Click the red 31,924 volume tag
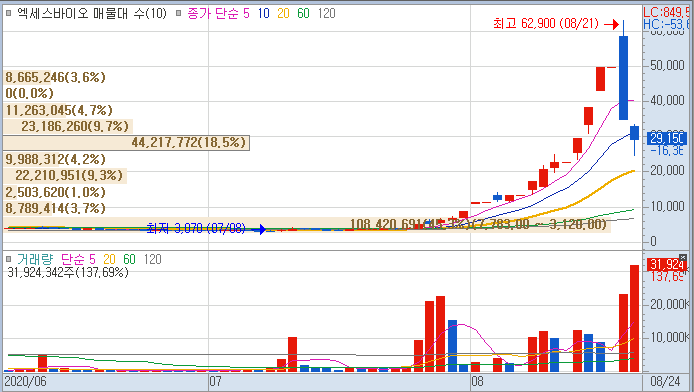 [667, 265]
